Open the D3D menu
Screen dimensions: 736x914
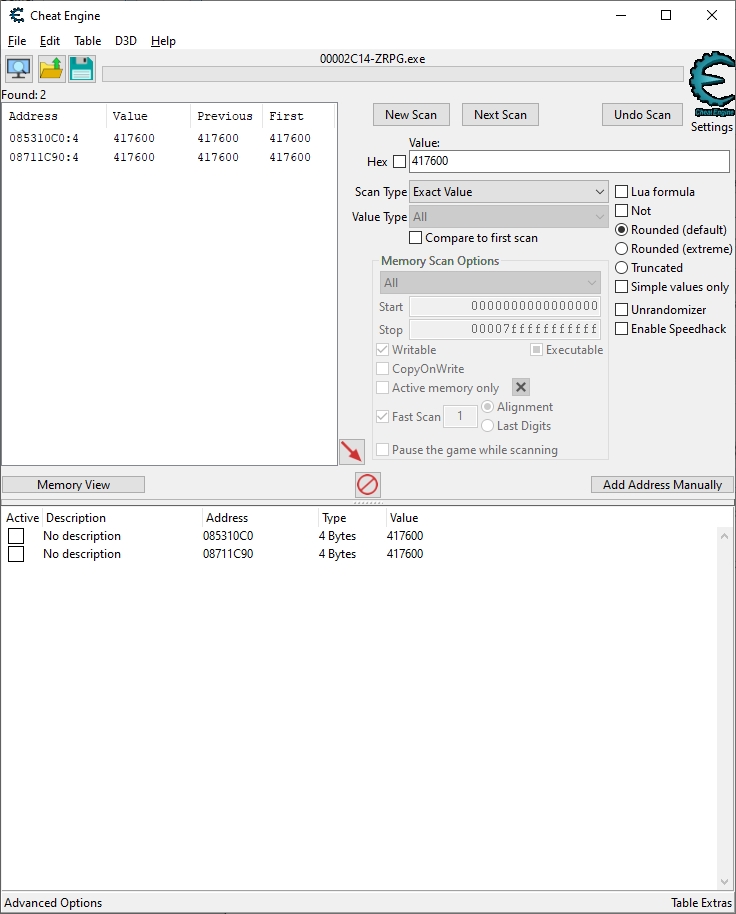[126, 41]
